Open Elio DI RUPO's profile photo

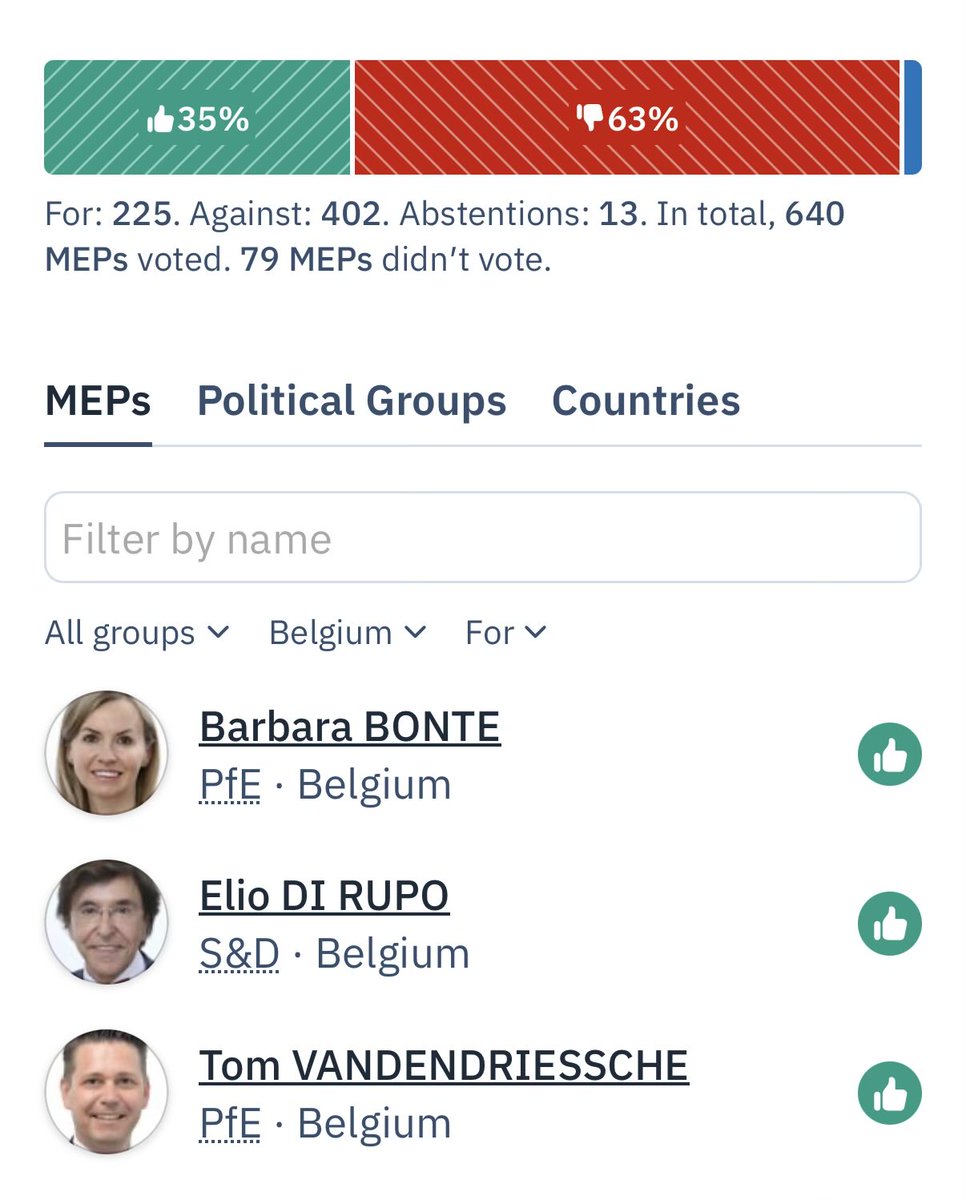point(106,923)
